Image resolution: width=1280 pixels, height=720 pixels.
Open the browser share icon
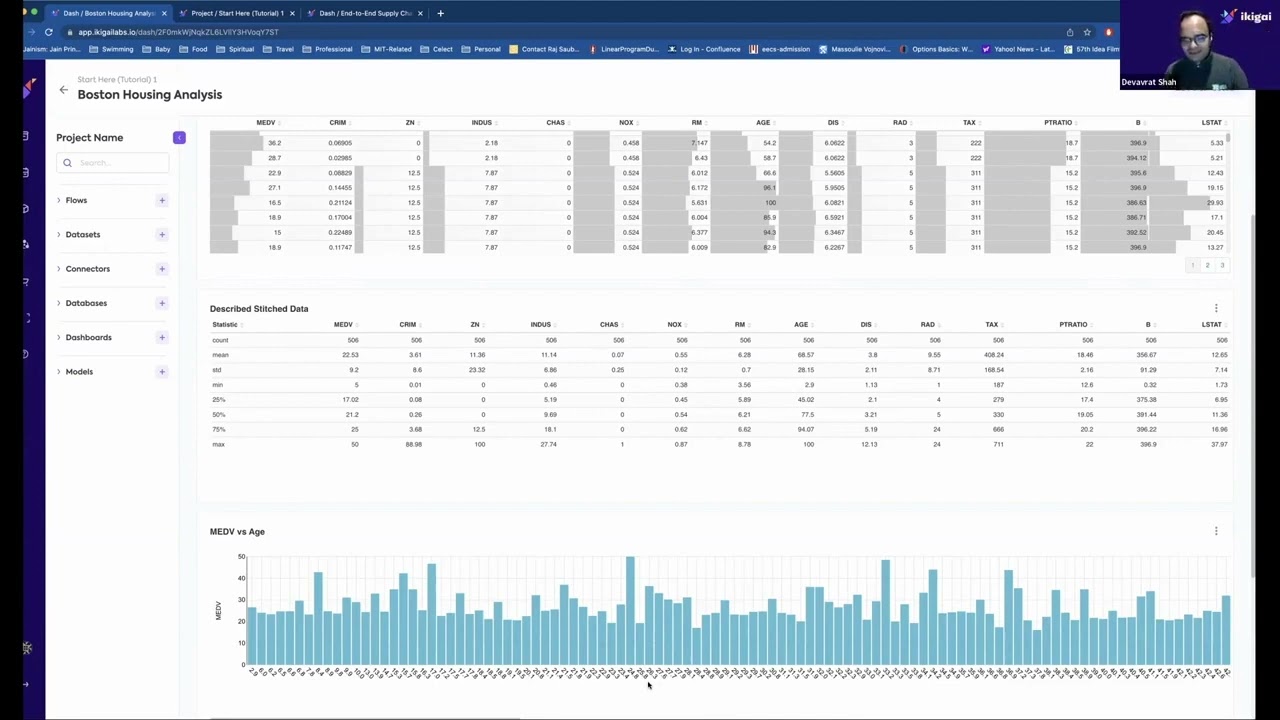1070,32
